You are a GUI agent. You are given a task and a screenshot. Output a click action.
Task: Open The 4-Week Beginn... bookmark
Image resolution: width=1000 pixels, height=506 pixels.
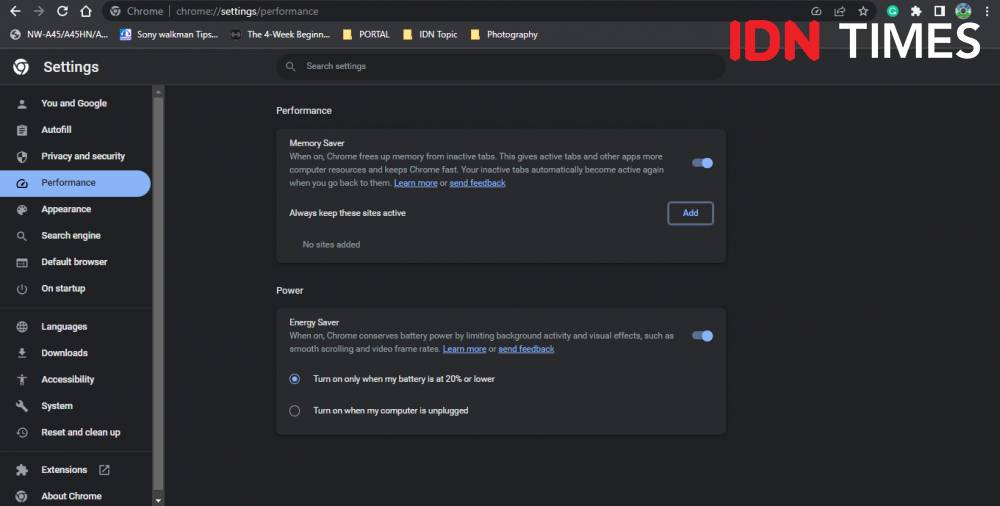click(281, 34)
